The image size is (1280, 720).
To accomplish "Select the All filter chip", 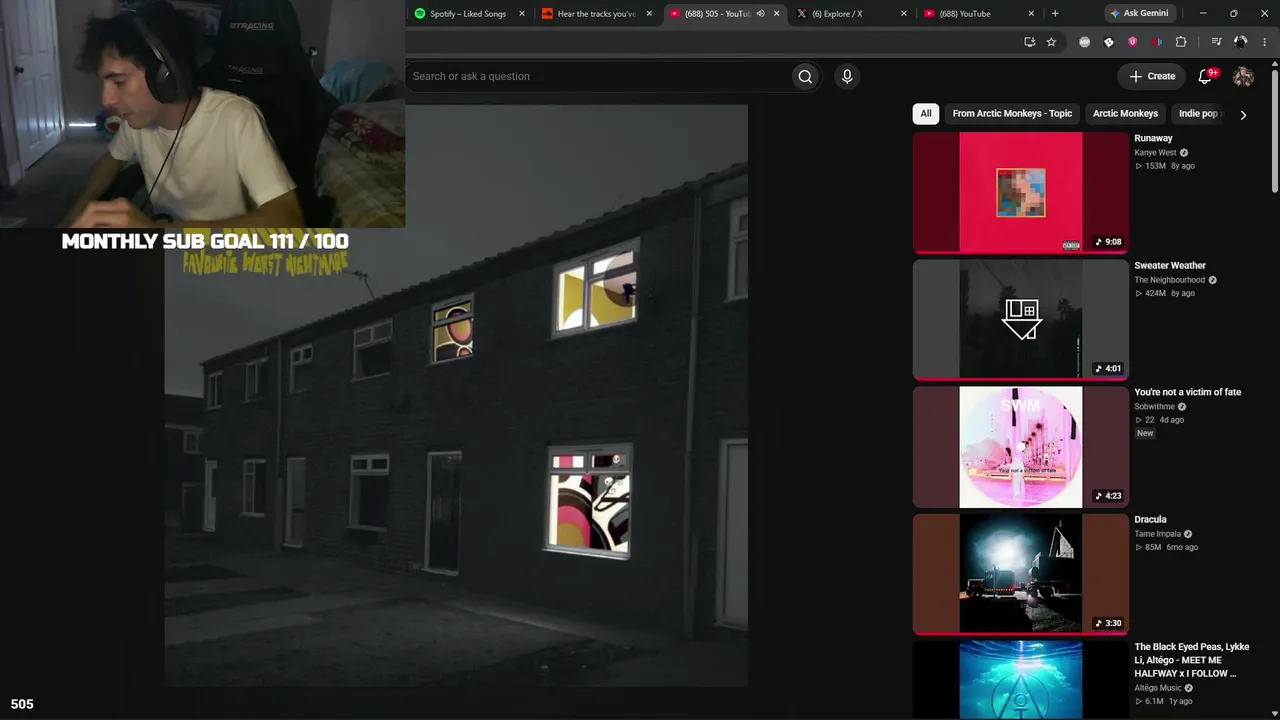I will coord(926,114).
